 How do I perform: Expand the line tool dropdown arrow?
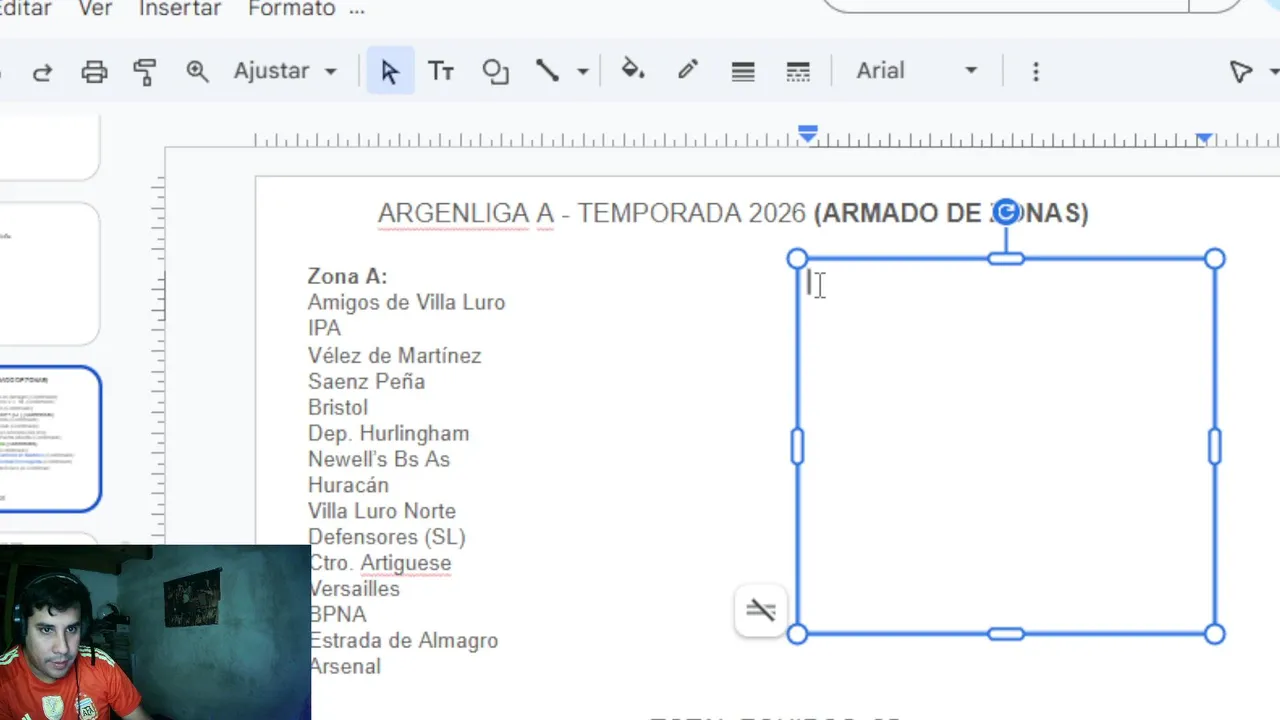(x=582, y=72)
